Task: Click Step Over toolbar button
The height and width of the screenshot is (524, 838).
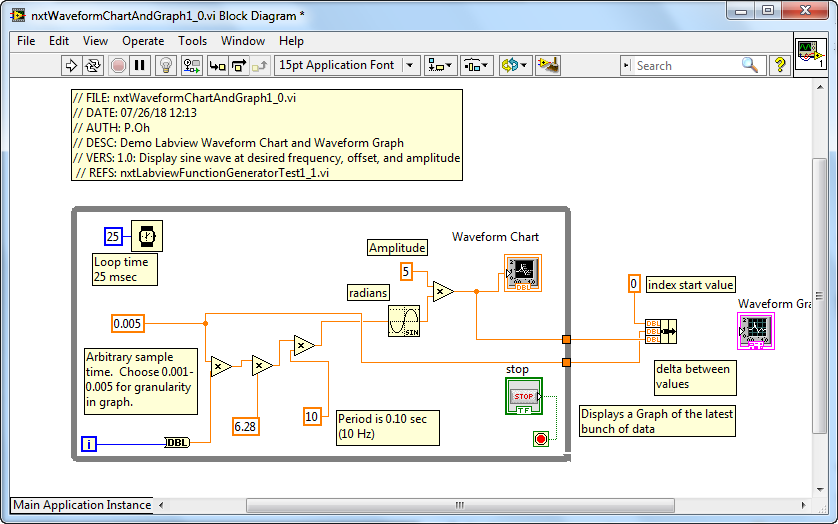Action: 239,66
